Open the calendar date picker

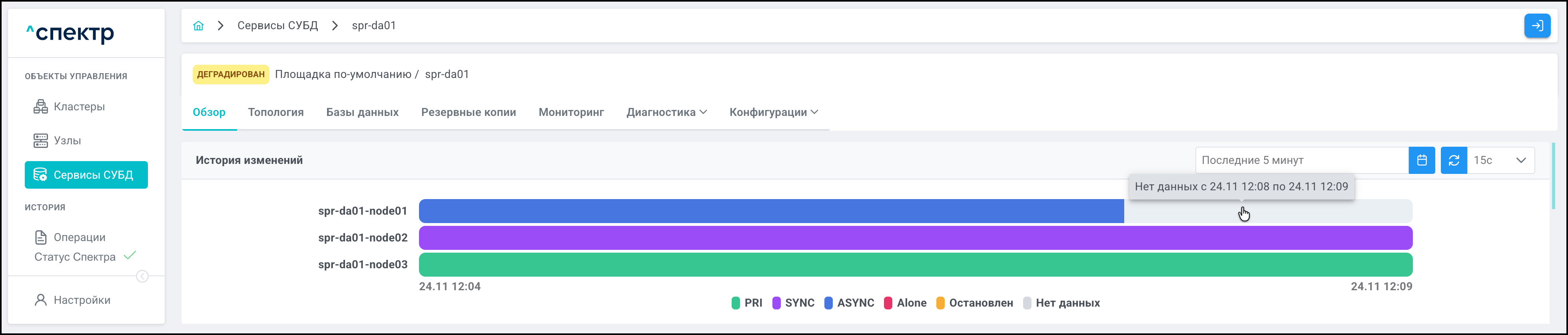[x=1421, y=160]
